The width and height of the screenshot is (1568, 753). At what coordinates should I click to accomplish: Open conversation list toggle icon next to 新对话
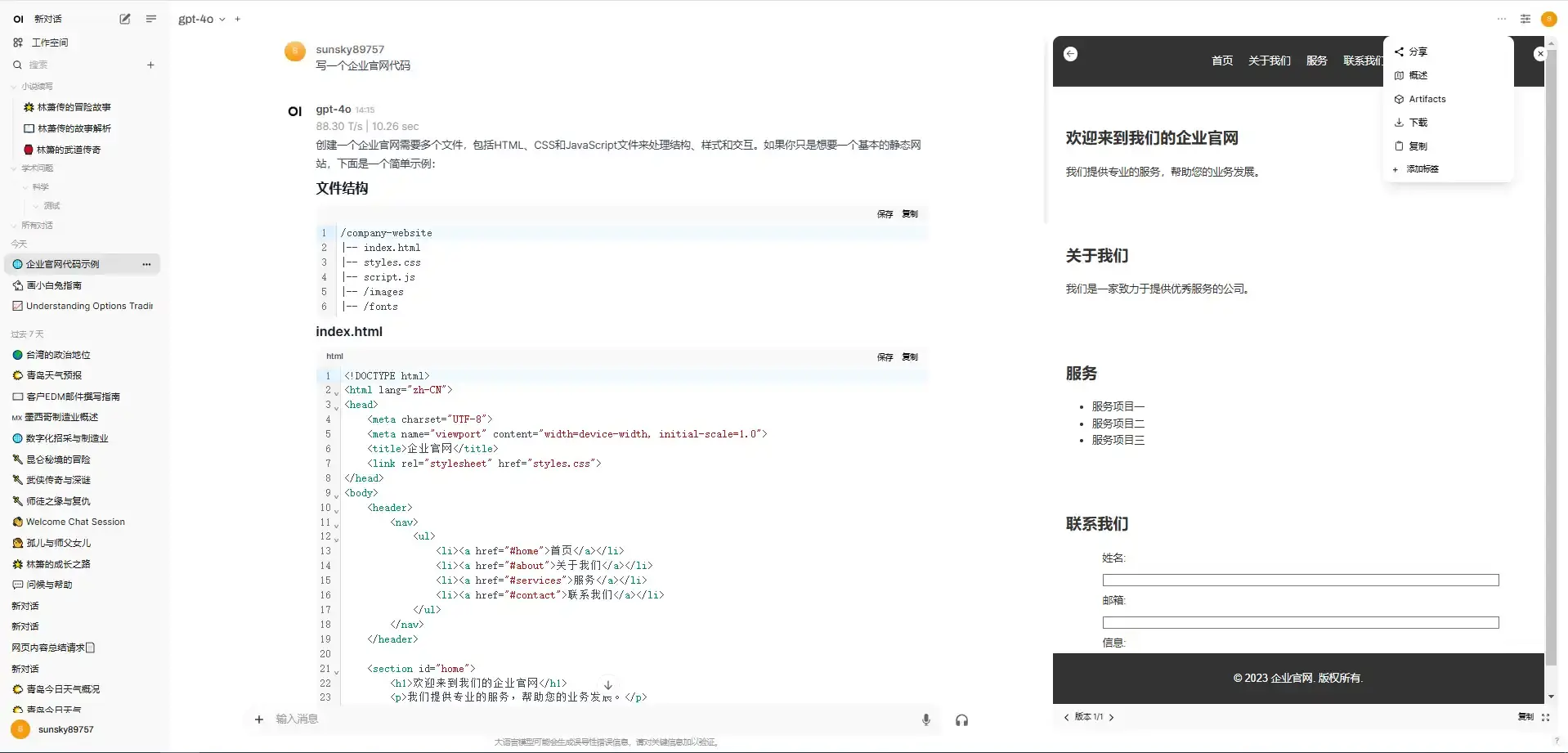[150, 18]
